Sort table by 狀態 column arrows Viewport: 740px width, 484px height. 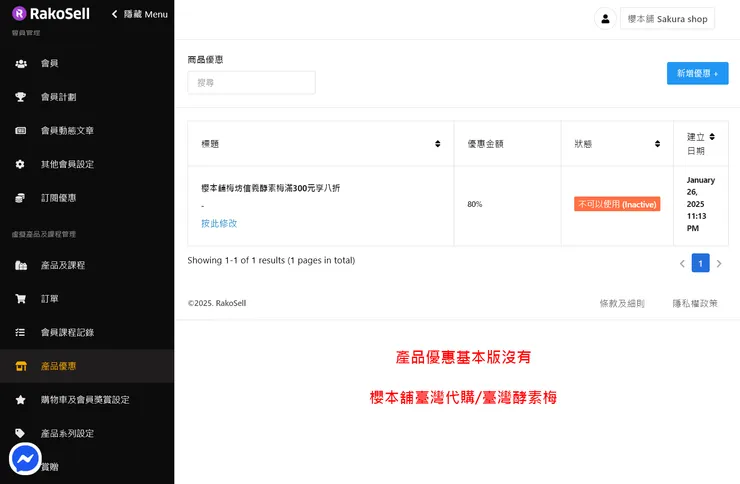657,144
